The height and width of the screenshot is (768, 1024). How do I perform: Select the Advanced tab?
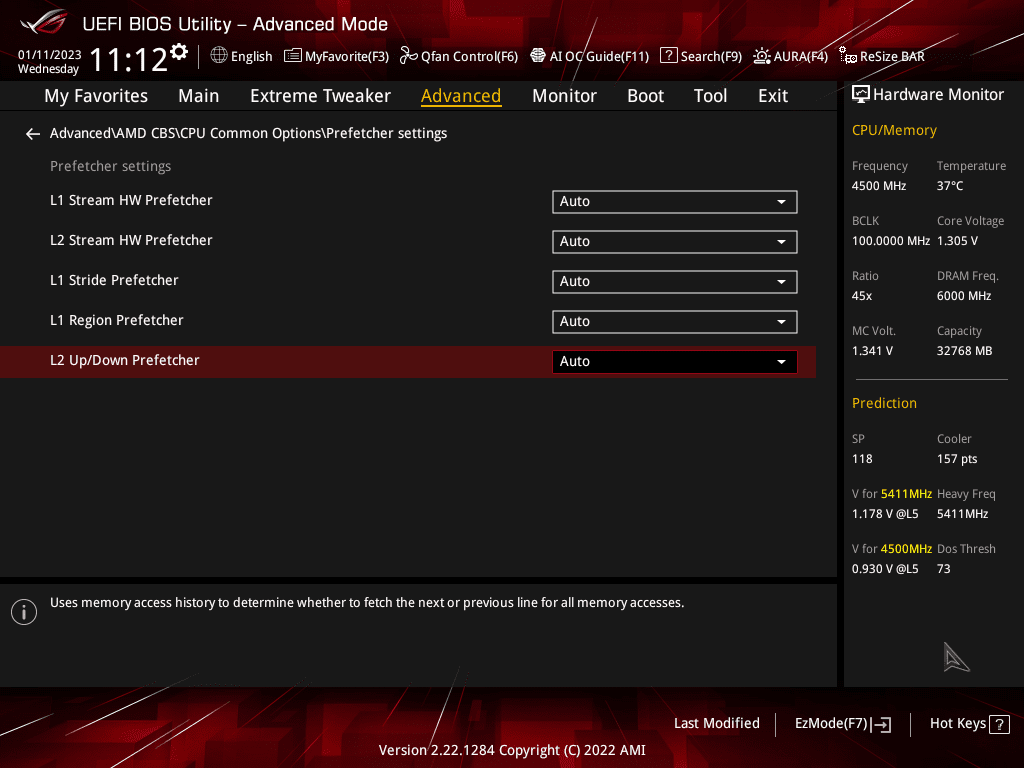pos(461,96)
